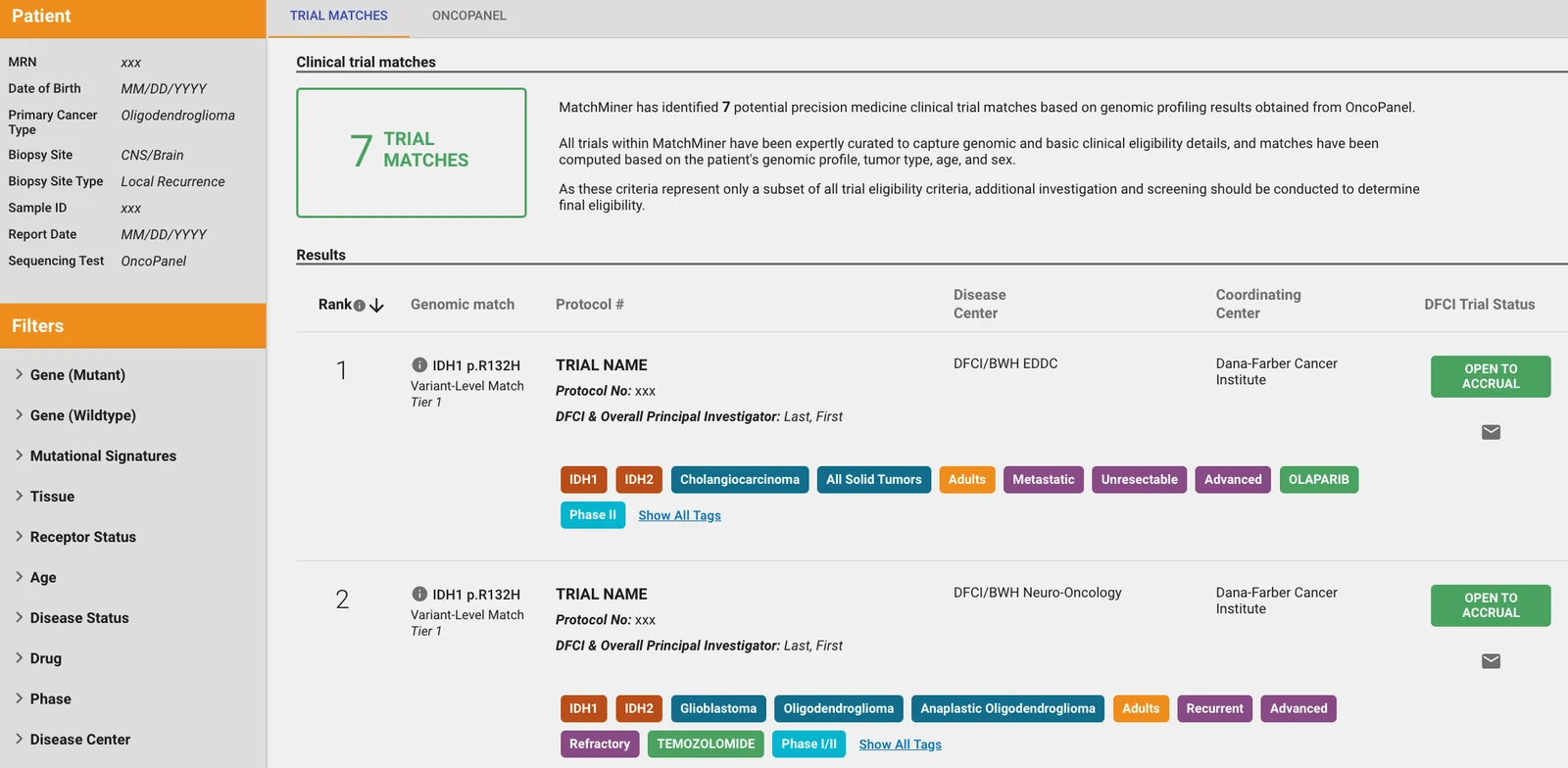Click the Recurrent tag
Viewport: 1568px width, 768px height.
coord(1215,709)
